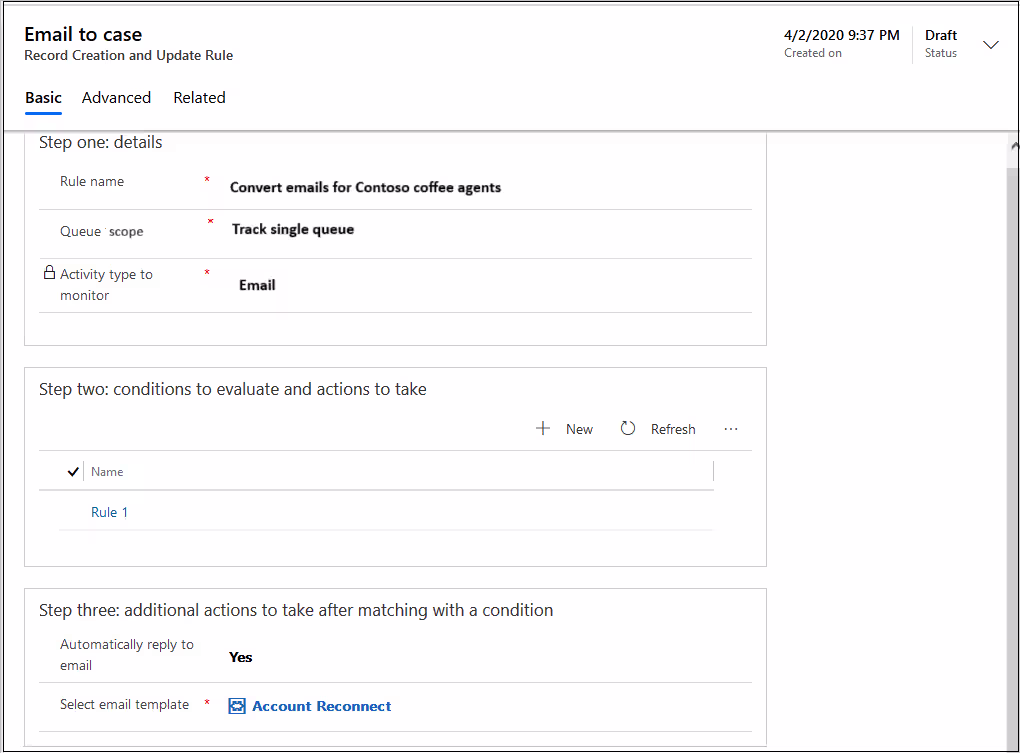Click the plus icon next to New
Image resolution: width=1020 pixels, height=753 pixels.
click(x=543, y=429)
